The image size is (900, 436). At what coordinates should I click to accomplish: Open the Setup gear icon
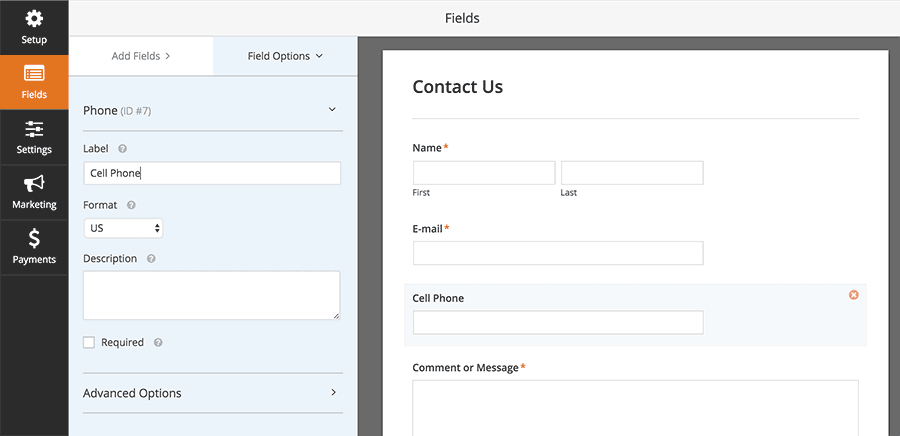pyautogui.click(x=34, y=20)
